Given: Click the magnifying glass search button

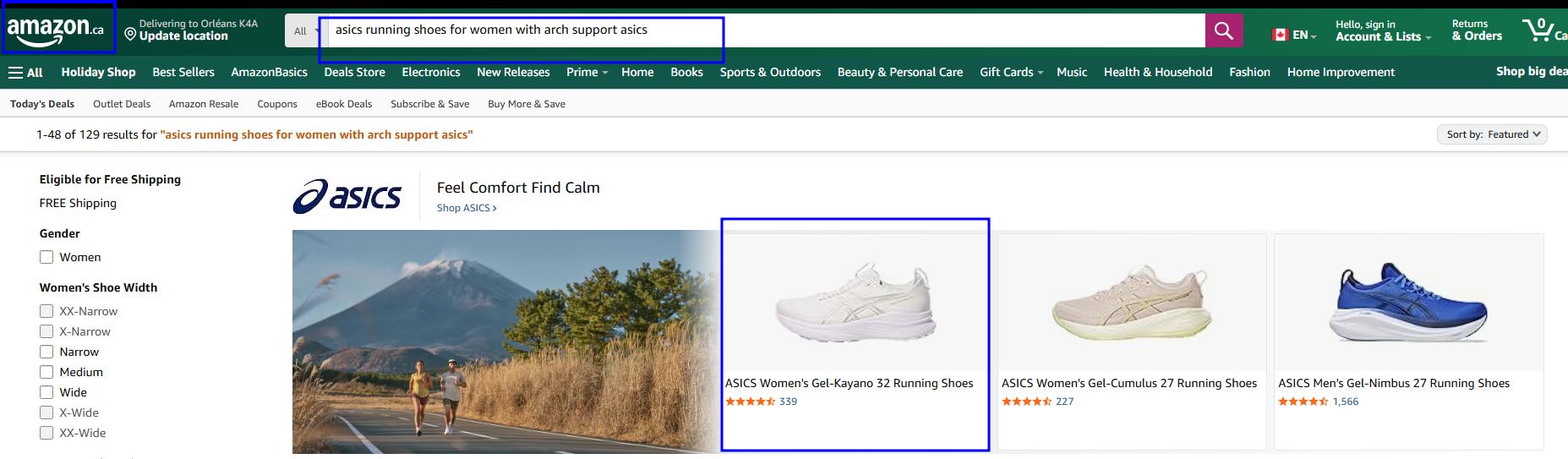Looking at the screenshot, I should (x=1223, y=31).
